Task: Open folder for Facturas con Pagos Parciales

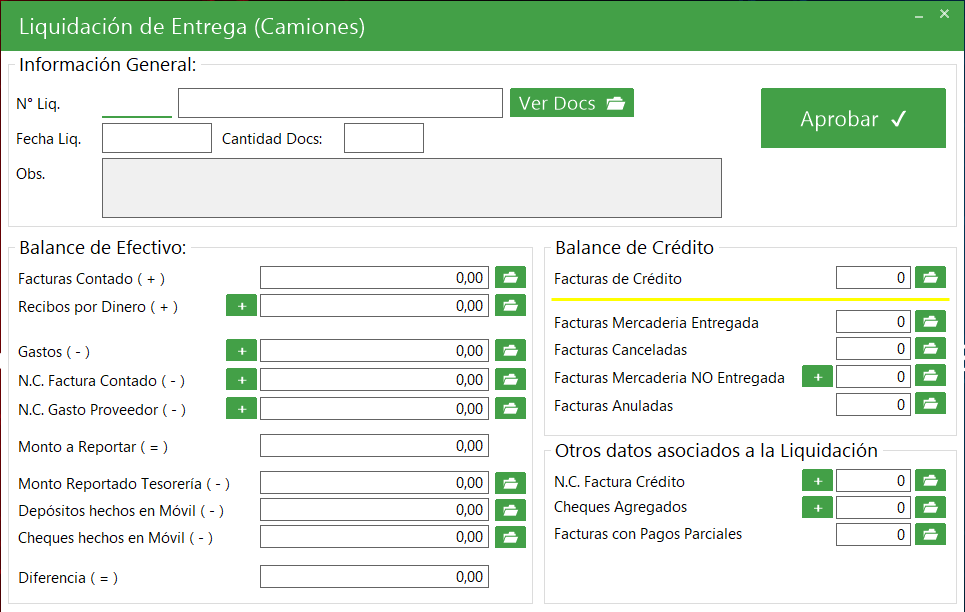Action: [930, 534]
